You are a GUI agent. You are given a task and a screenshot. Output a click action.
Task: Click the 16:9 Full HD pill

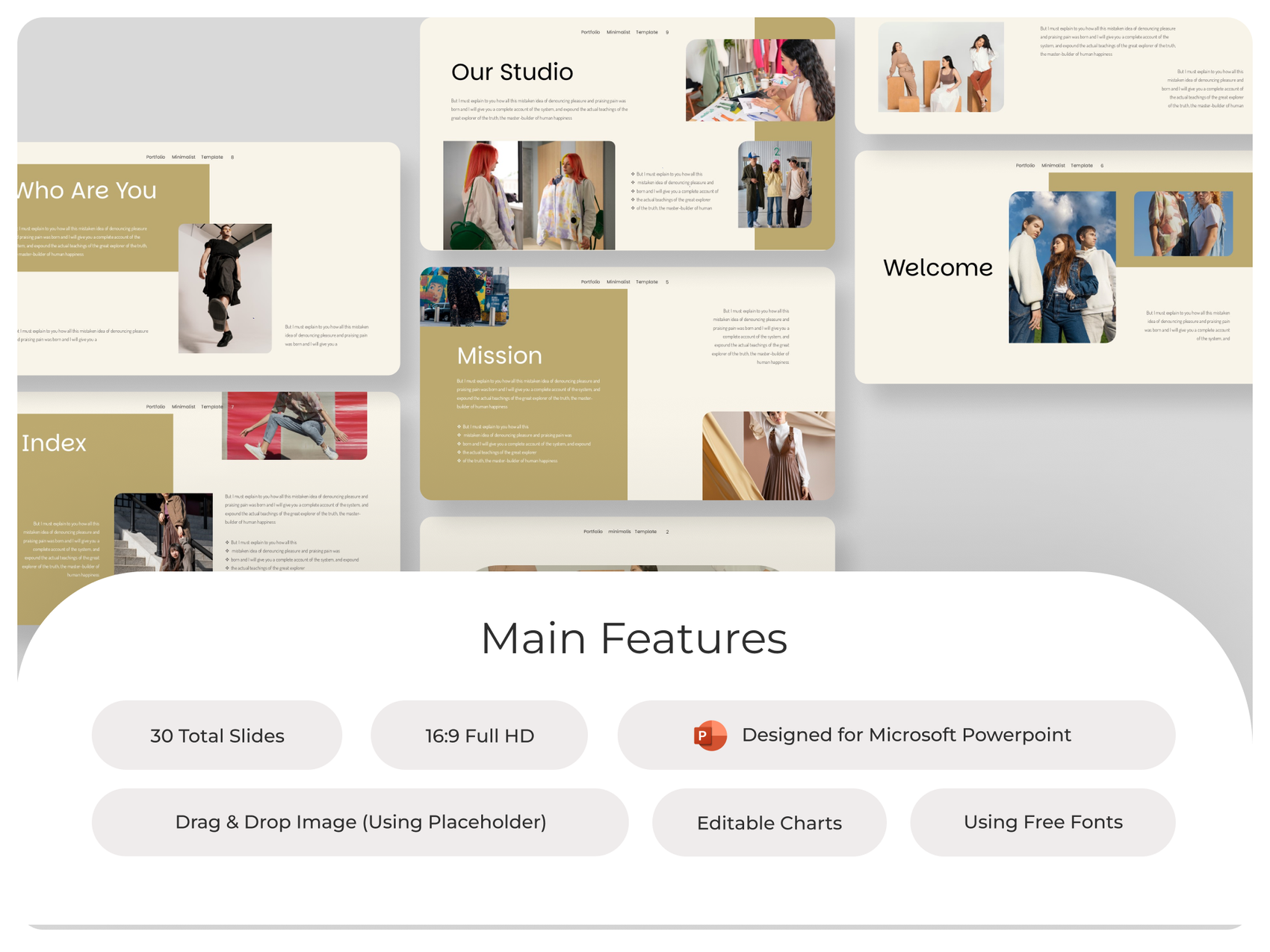pyautogui.click(x=479, y=735)
